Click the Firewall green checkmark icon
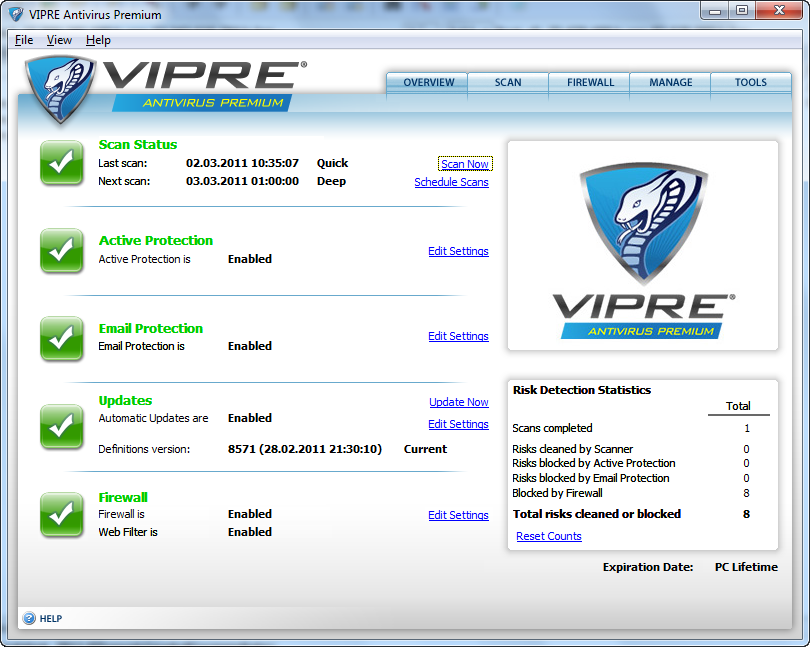 coord(61,514)
